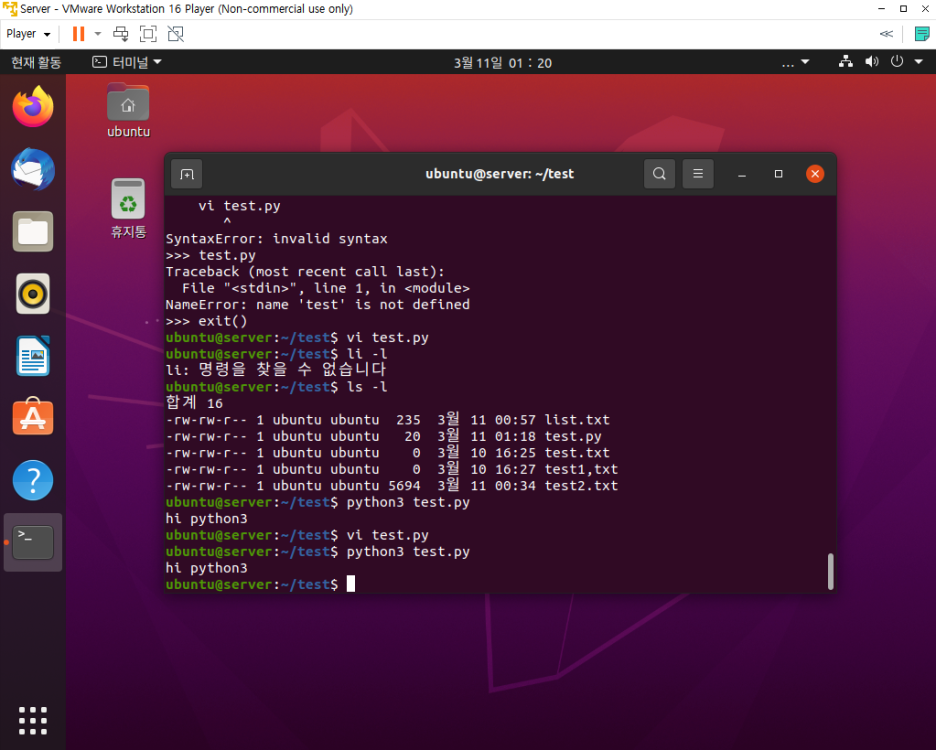Screen dimensions: 936x750
Task: Click test.py in the ls -l listing
Action: click(x=572, y=437)
